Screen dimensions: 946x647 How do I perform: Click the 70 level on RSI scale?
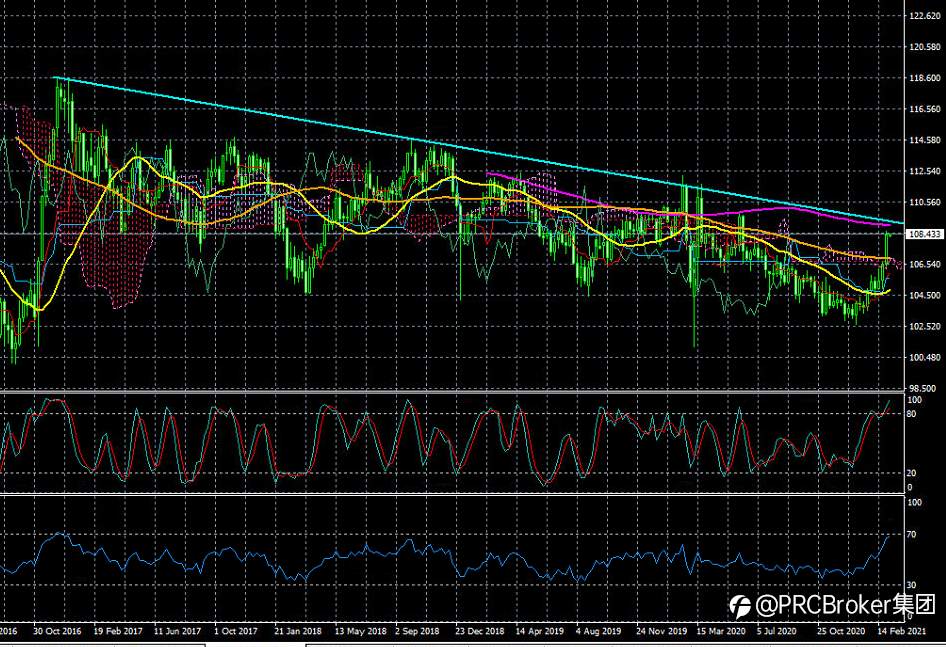(x=912, y=534)
